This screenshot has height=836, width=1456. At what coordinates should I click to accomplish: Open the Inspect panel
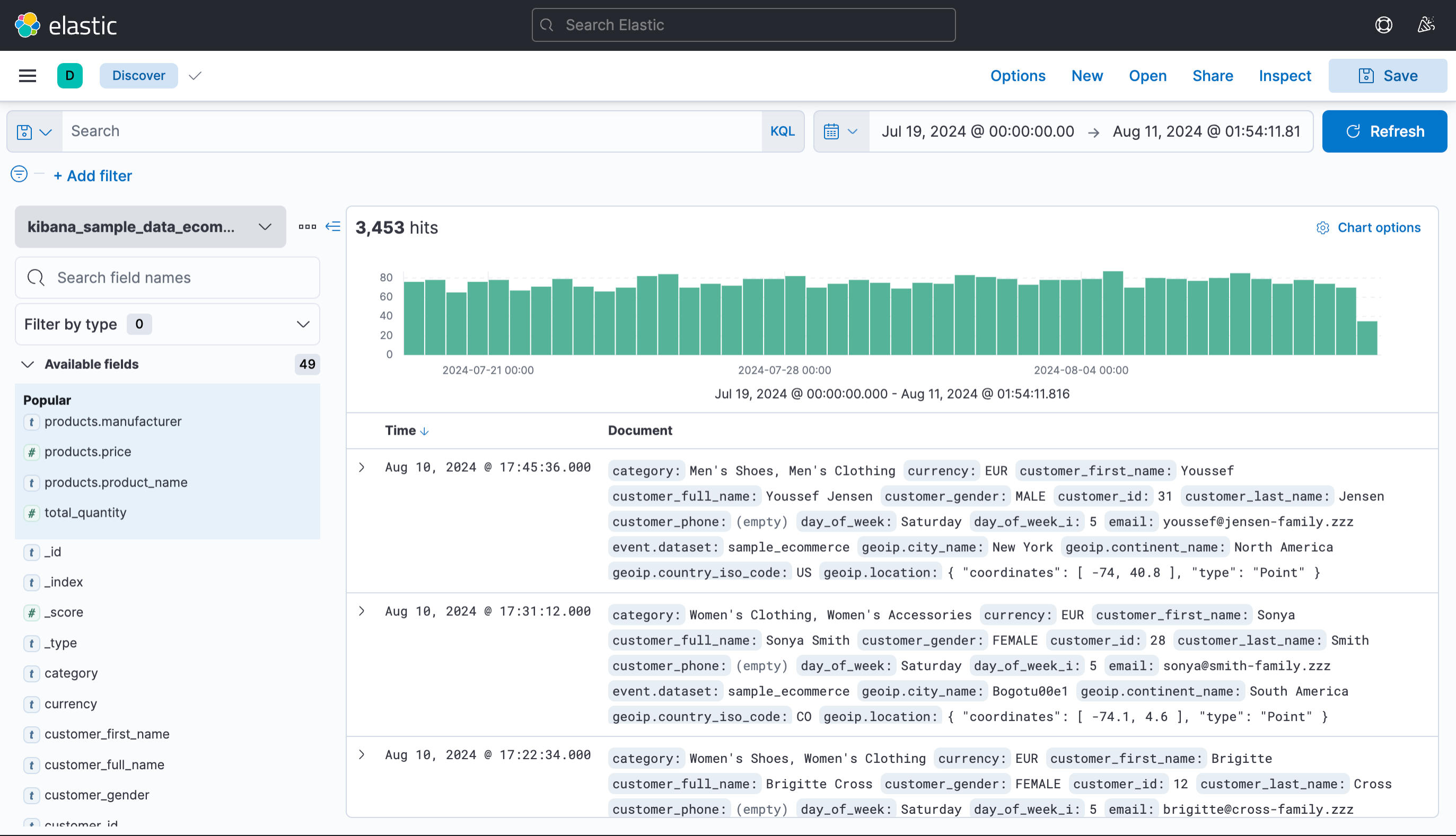(x=1285, y=75)
